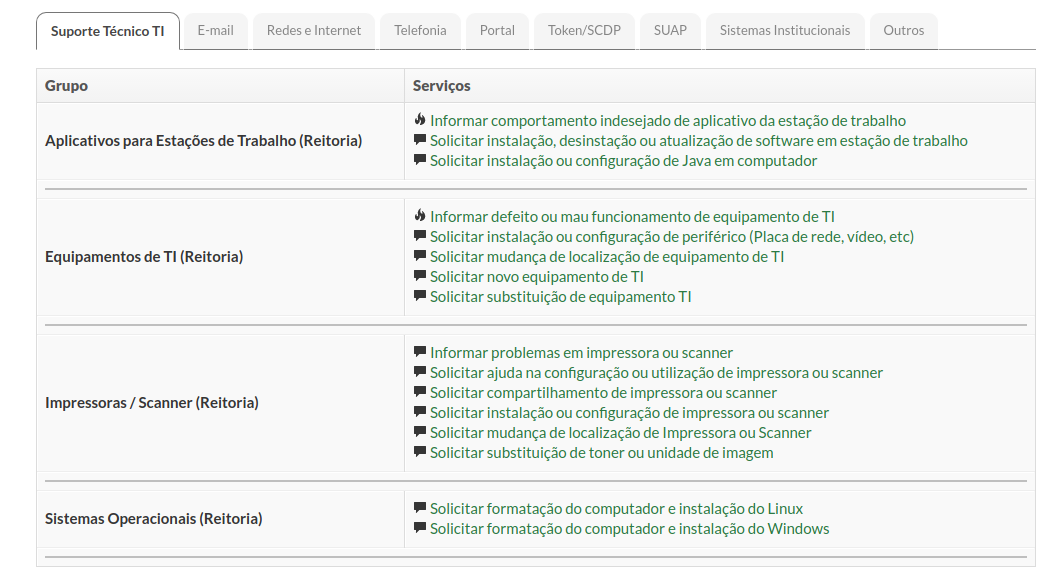Open the SUAP tab
This screenshot has width=1059, height=574.
pos(670,30)
